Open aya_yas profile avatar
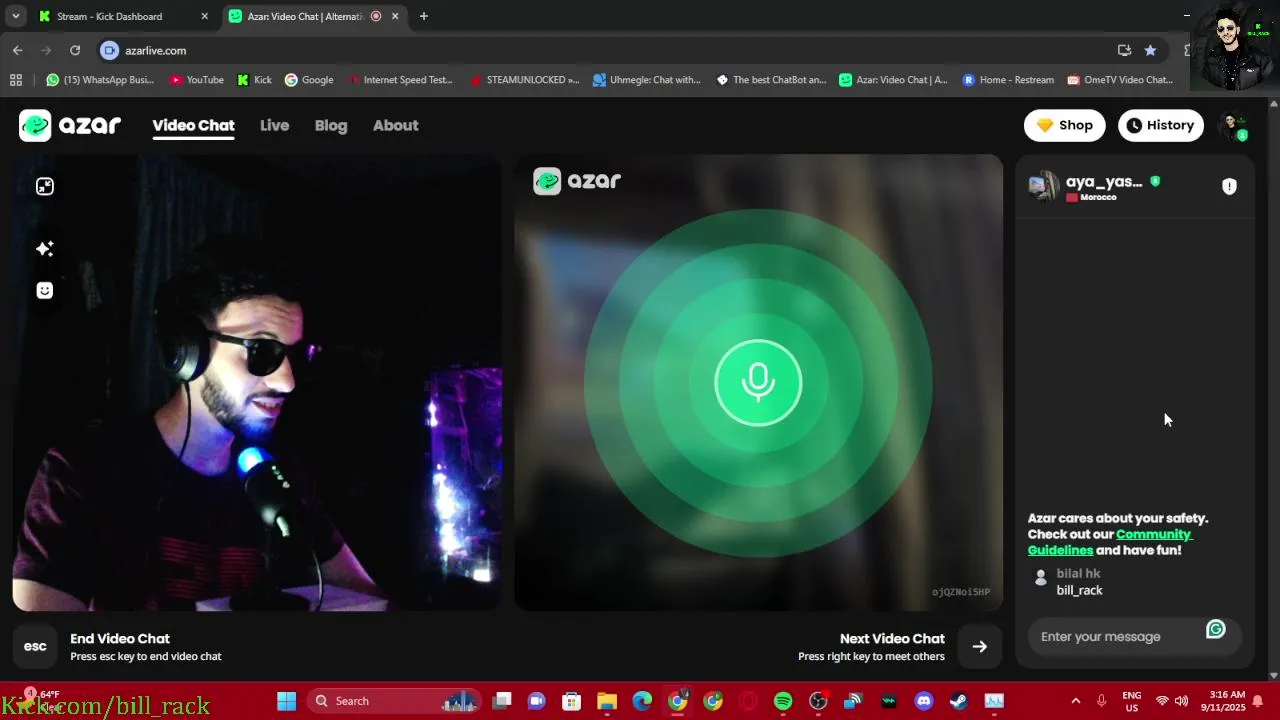This screenshot has width=1280, height=720. tap(1044, 186)
